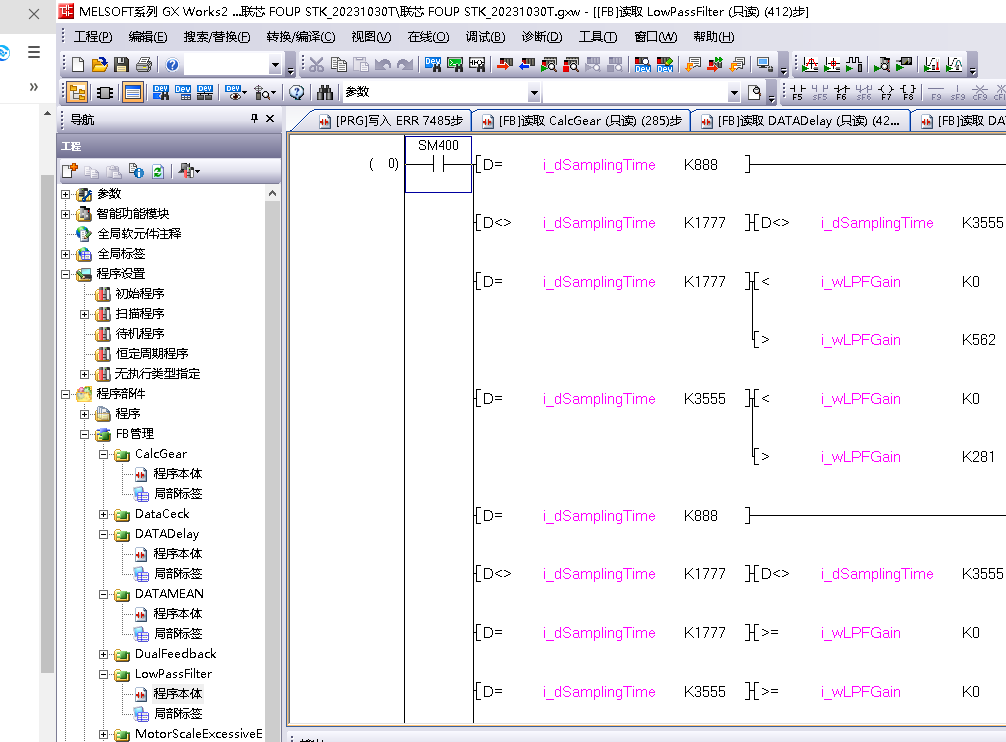
Task: Click the Save project icon
Action: tap(121, 65)
